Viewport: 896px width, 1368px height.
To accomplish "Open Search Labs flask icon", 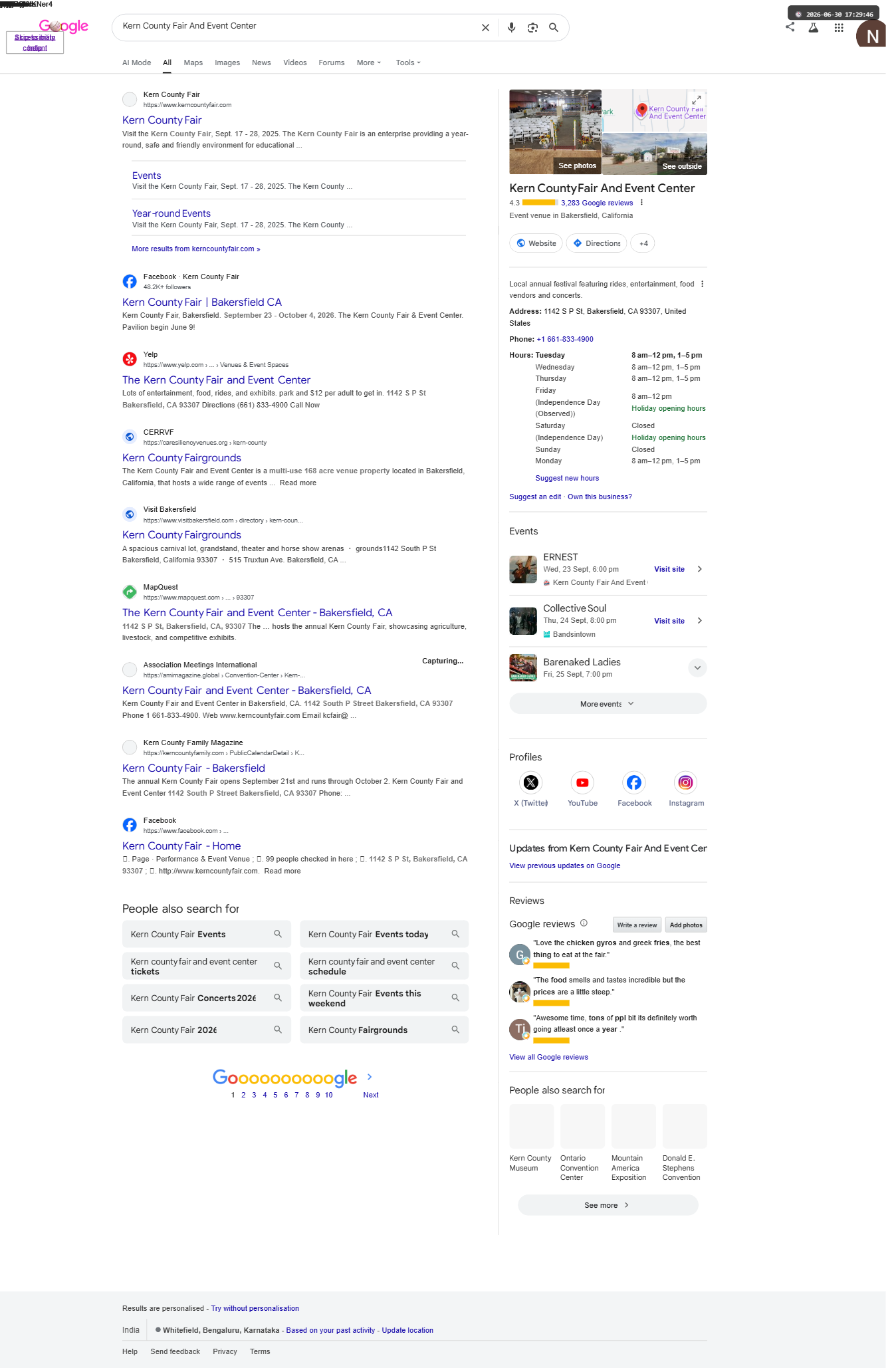I will (x=813, y=28).
